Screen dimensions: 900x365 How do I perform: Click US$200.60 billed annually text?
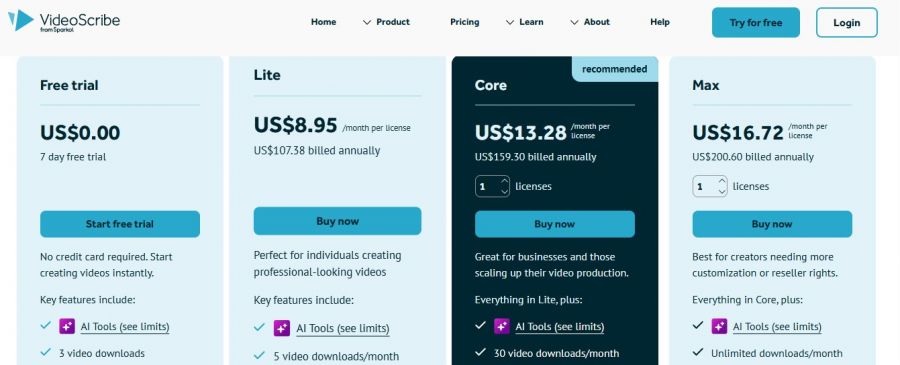tap(753, 157)
